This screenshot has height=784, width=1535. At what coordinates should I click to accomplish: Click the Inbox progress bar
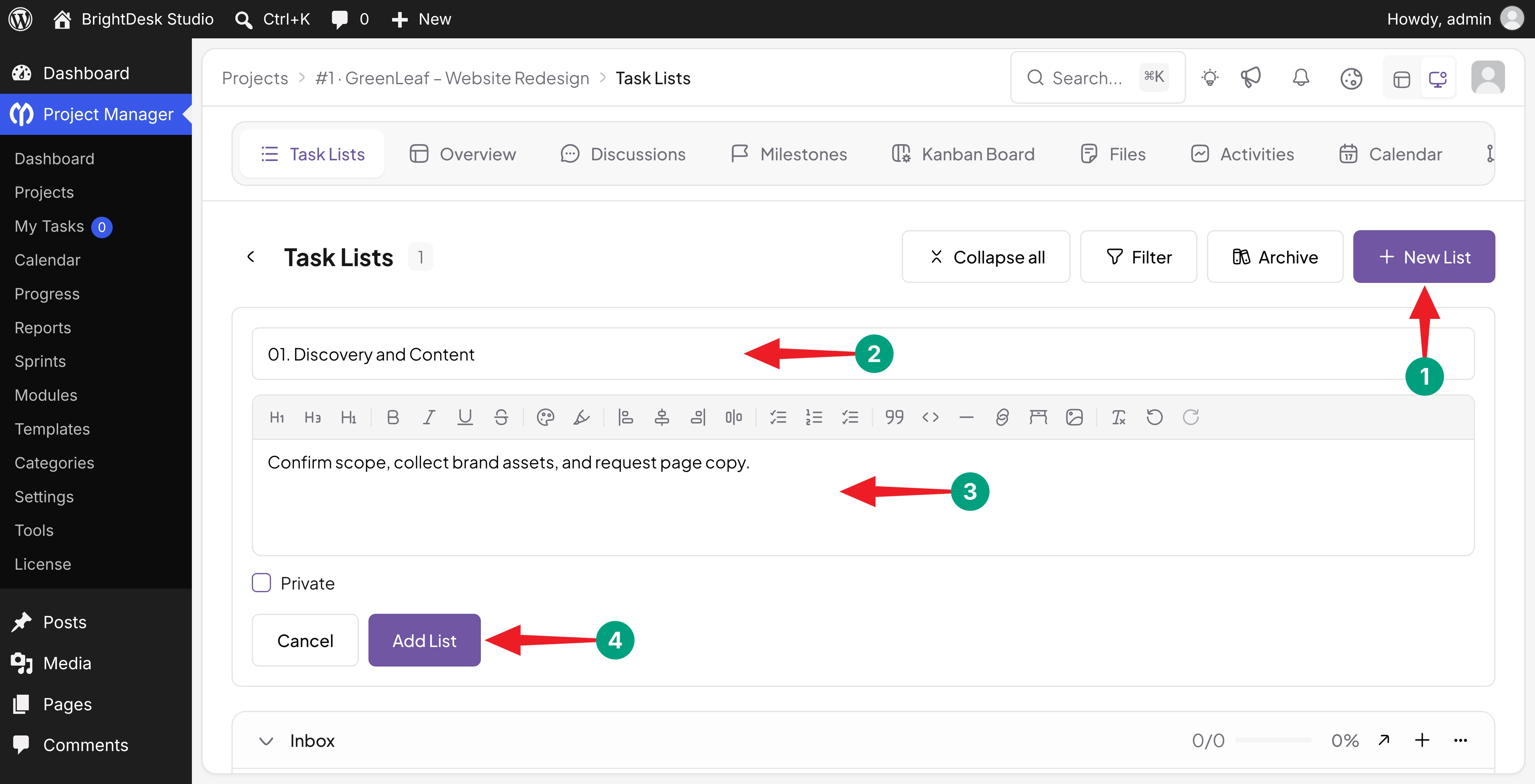pos(1273,741)
